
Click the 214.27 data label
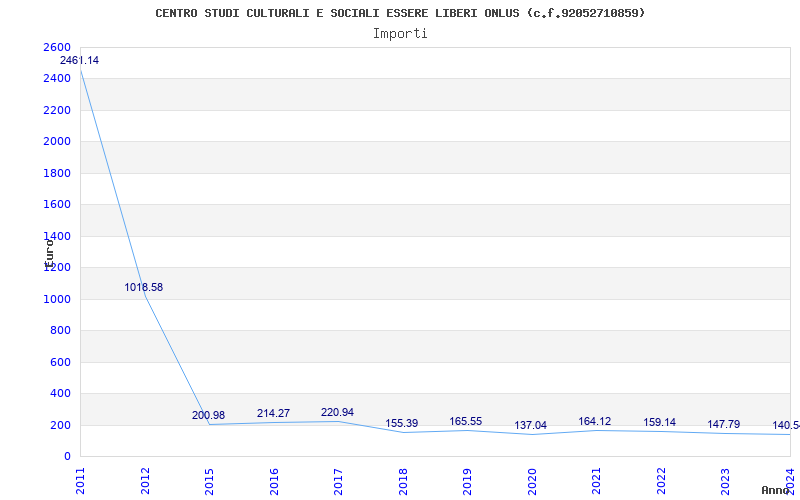[273, 414]
